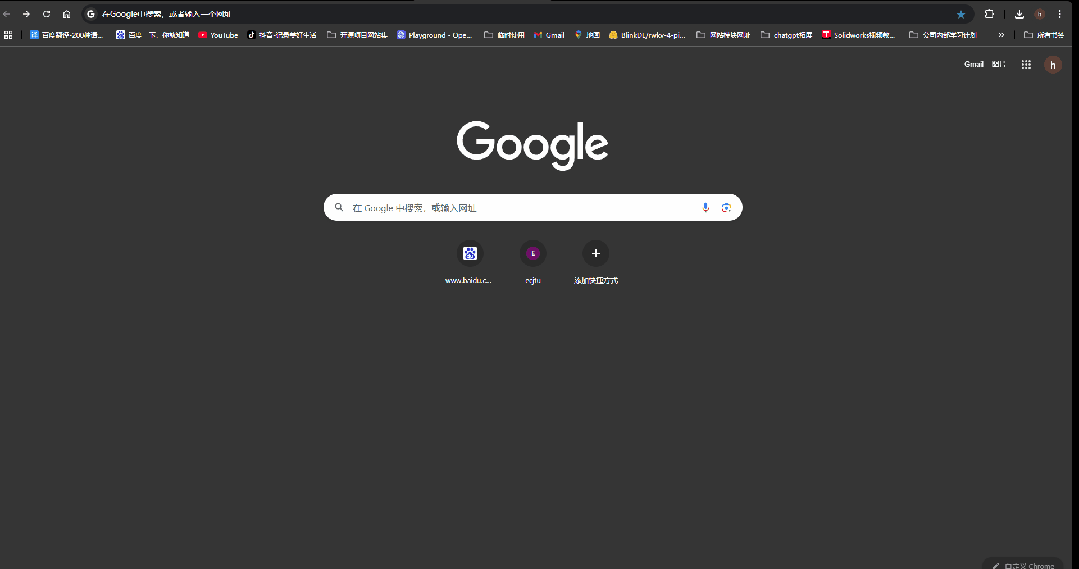This screenshot has width=1079, height=569.
Task: Click the magnifier icon in the search box
Action: click(339, 207)
